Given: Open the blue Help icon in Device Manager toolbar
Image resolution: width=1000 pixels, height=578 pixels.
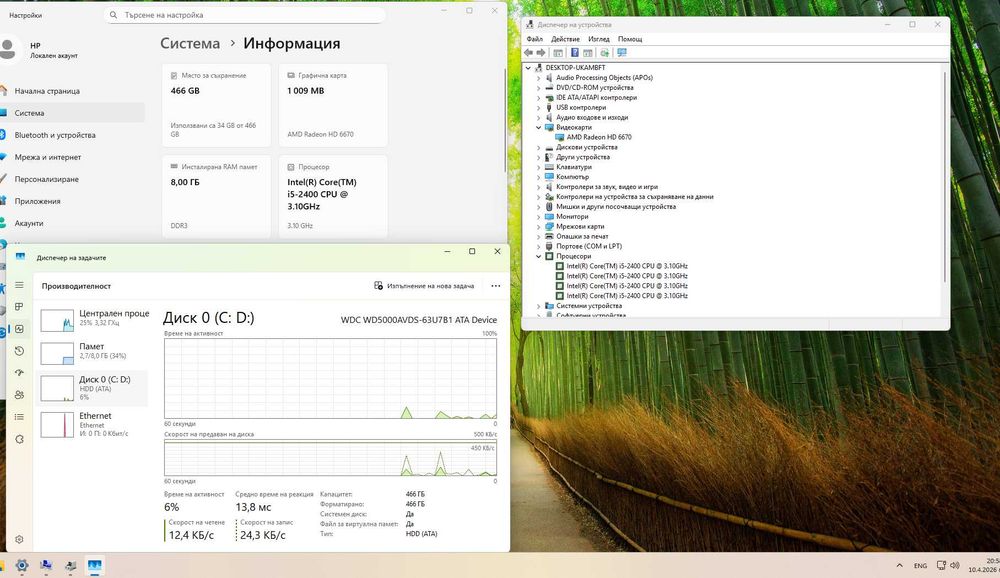Looking at the screenshot, I should click(x=575, y=53).
